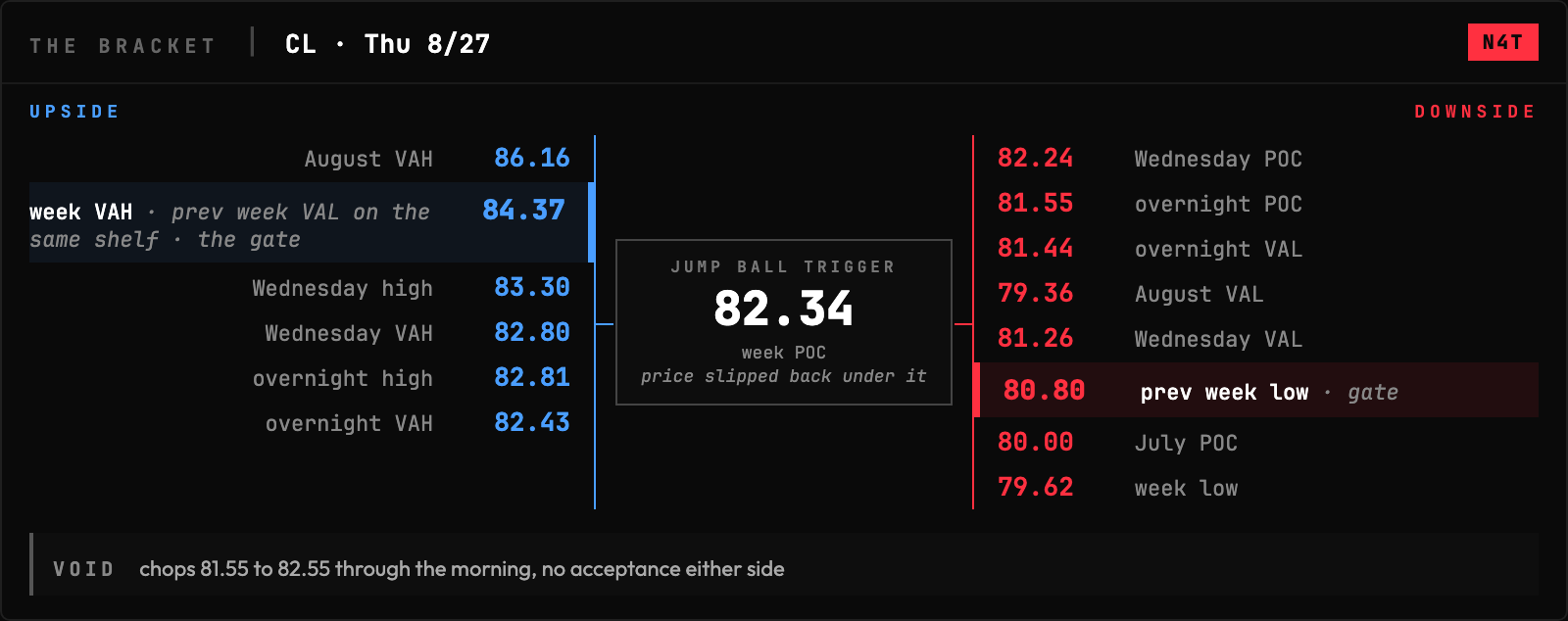Click the overnight high 82.81 level

[x=312, y=378]
